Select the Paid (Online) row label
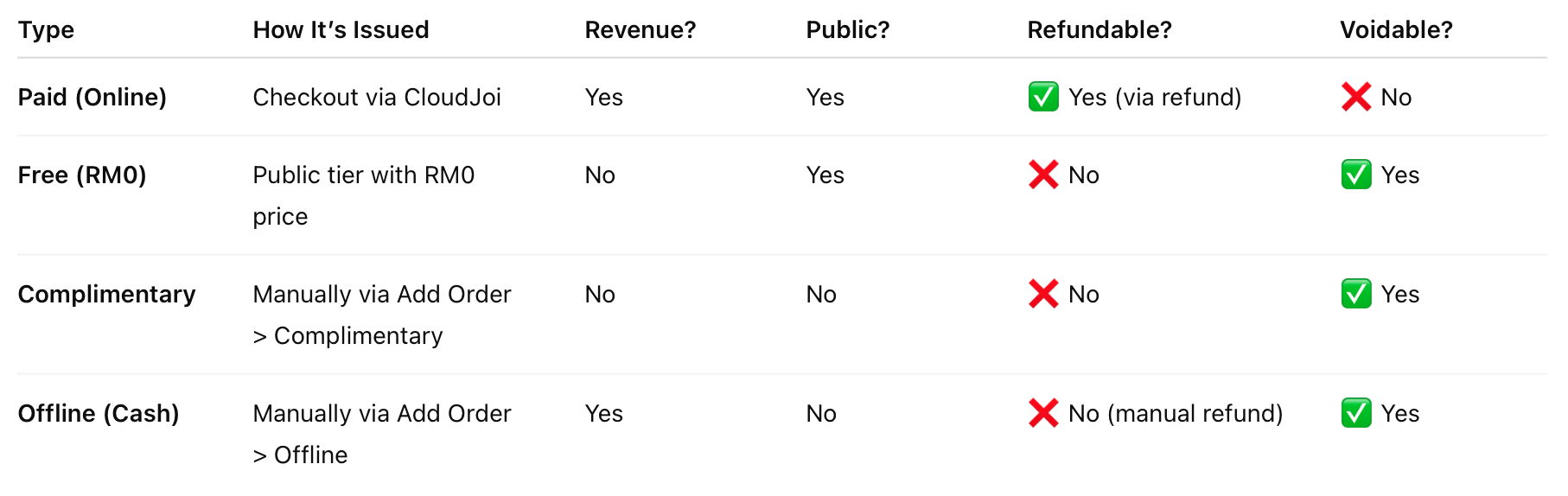Image resolution: width=1568 pixels, height=496 pixels. pos(92,97)
